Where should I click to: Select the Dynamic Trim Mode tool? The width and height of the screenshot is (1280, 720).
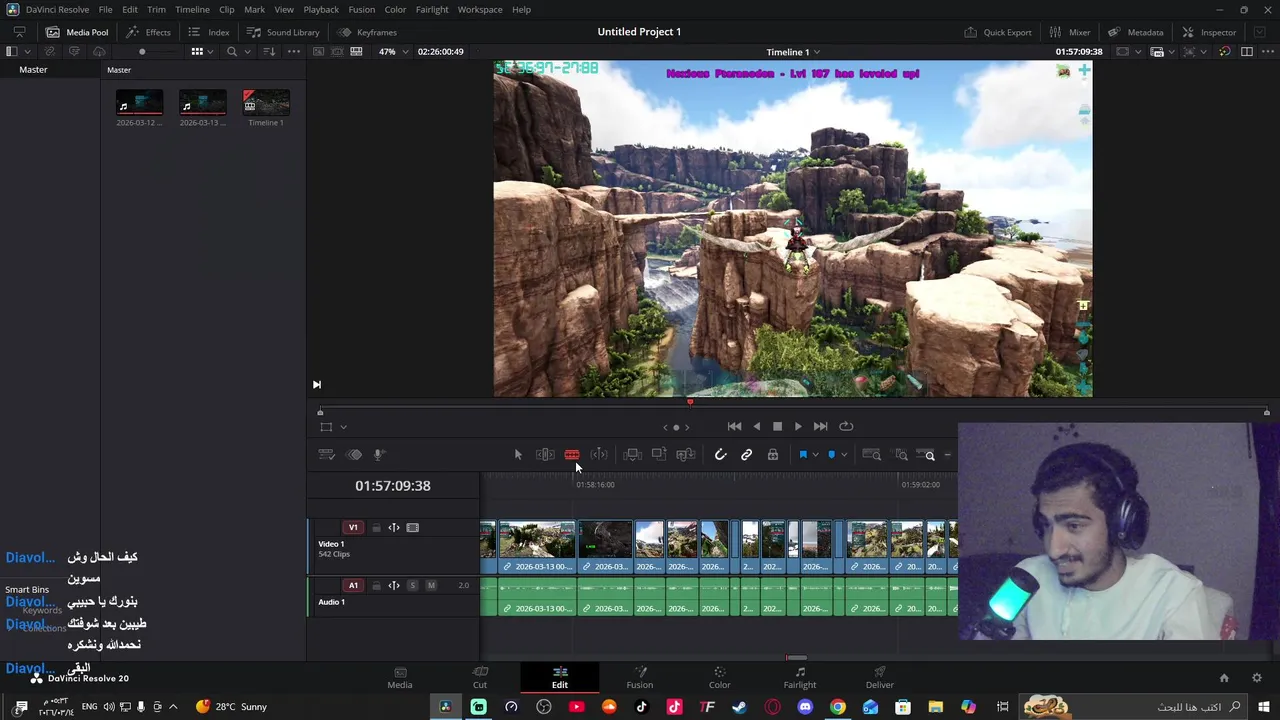599,455
